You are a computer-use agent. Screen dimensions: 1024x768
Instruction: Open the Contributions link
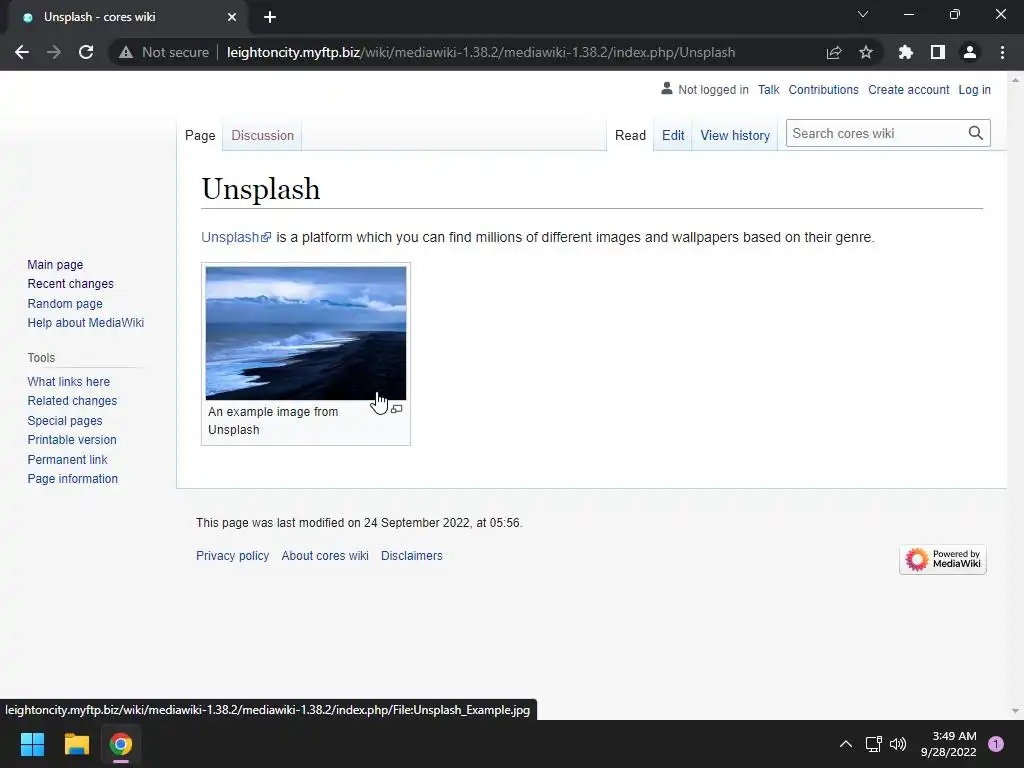pyautogui.click(x=824, y=89)
